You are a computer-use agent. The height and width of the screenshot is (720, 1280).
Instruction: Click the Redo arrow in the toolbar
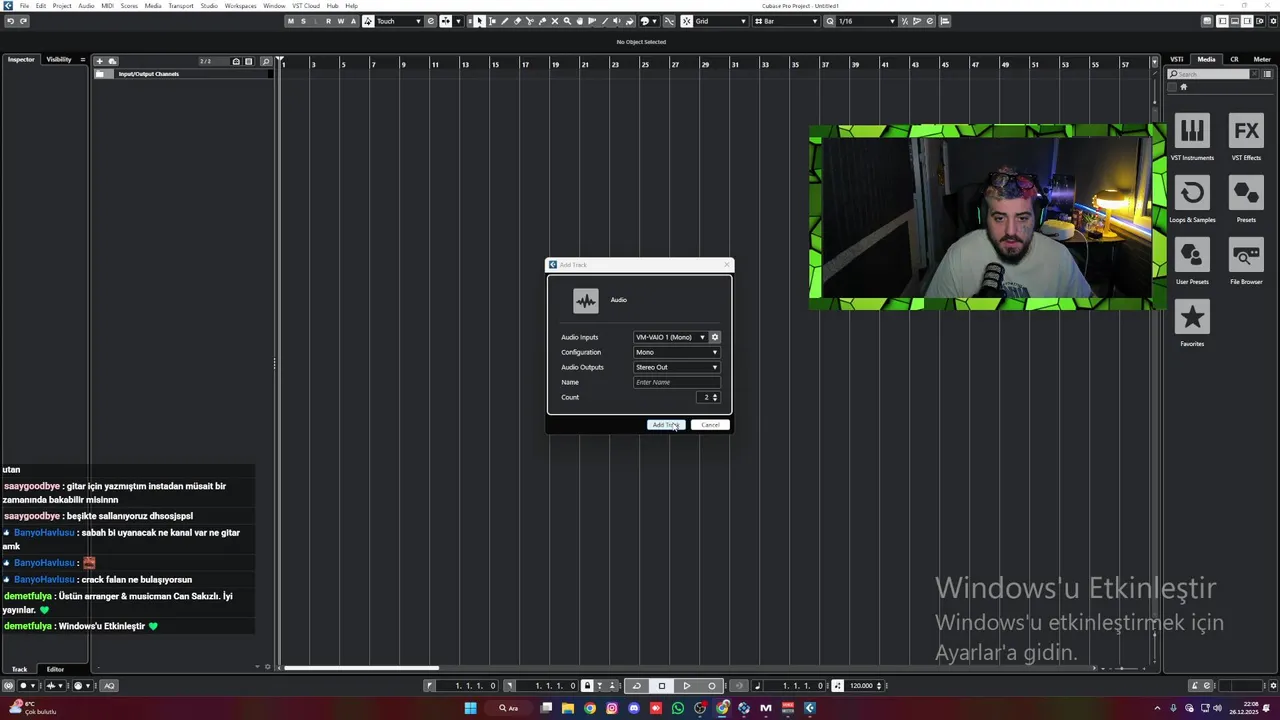(23, 21)
